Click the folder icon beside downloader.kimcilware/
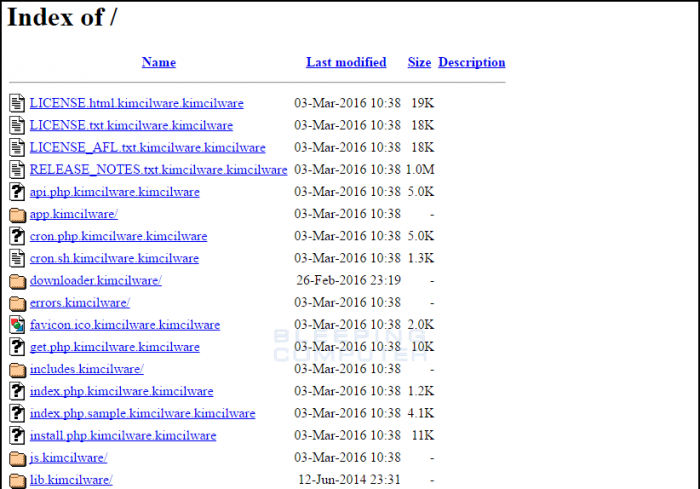The image size is (700, 489). pyautogui.click(x=17, y=281)
